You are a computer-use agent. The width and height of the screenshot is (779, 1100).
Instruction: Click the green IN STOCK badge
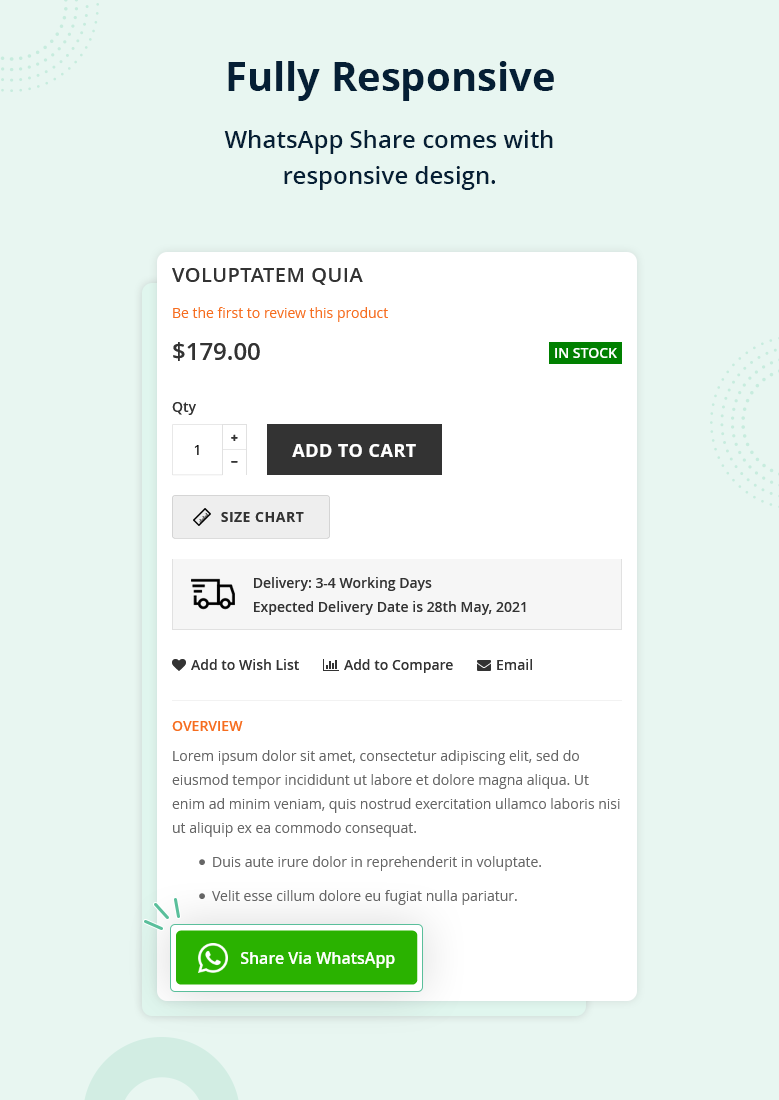pyautogui.click(x=585, y=352)
